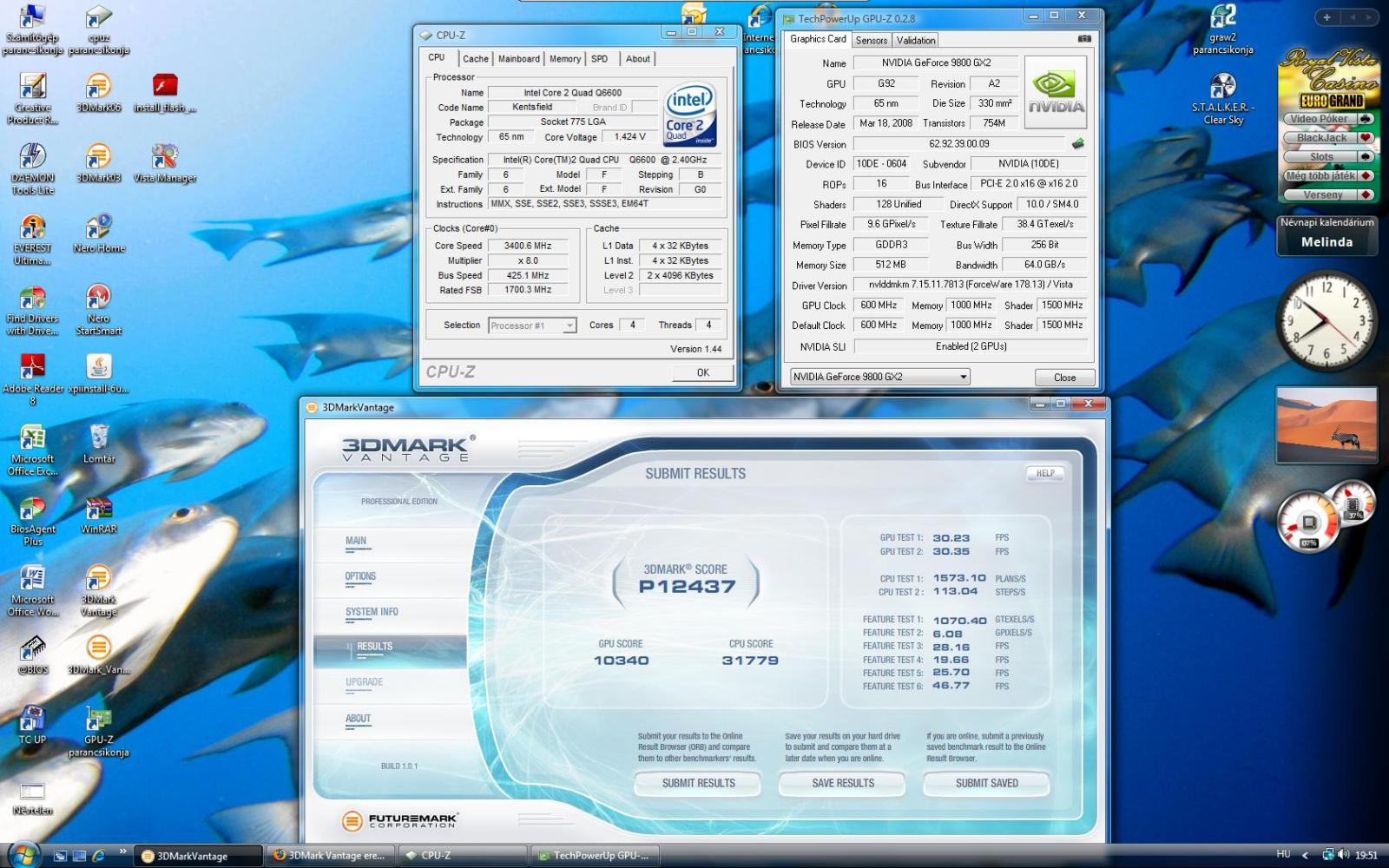Image resolution: width=1389 pixels, height=868 pixels.
Task: Switch to the CPU-Z taskbar button
Action: pyautogui.click(x=462, y=856)
